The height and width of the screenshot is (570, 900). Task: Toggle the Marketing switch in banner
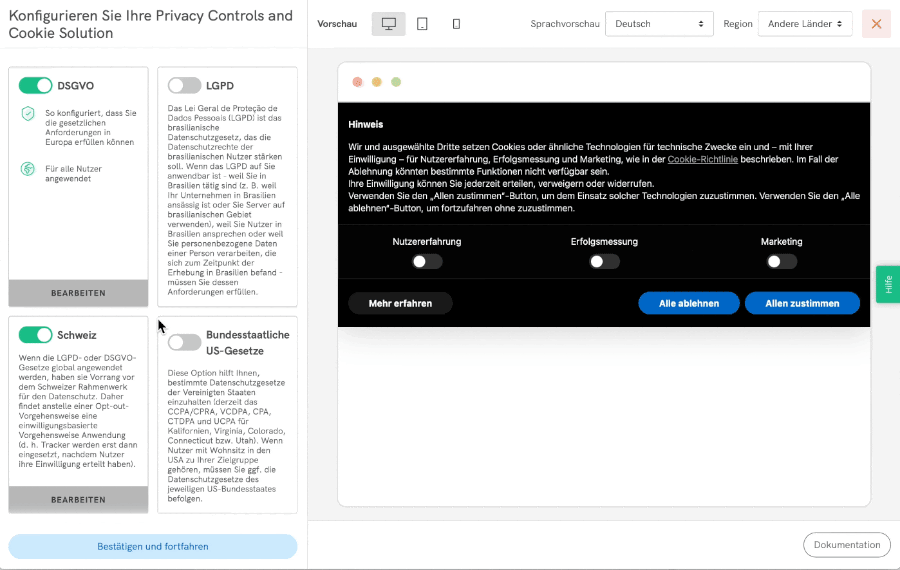coord(781,262)
